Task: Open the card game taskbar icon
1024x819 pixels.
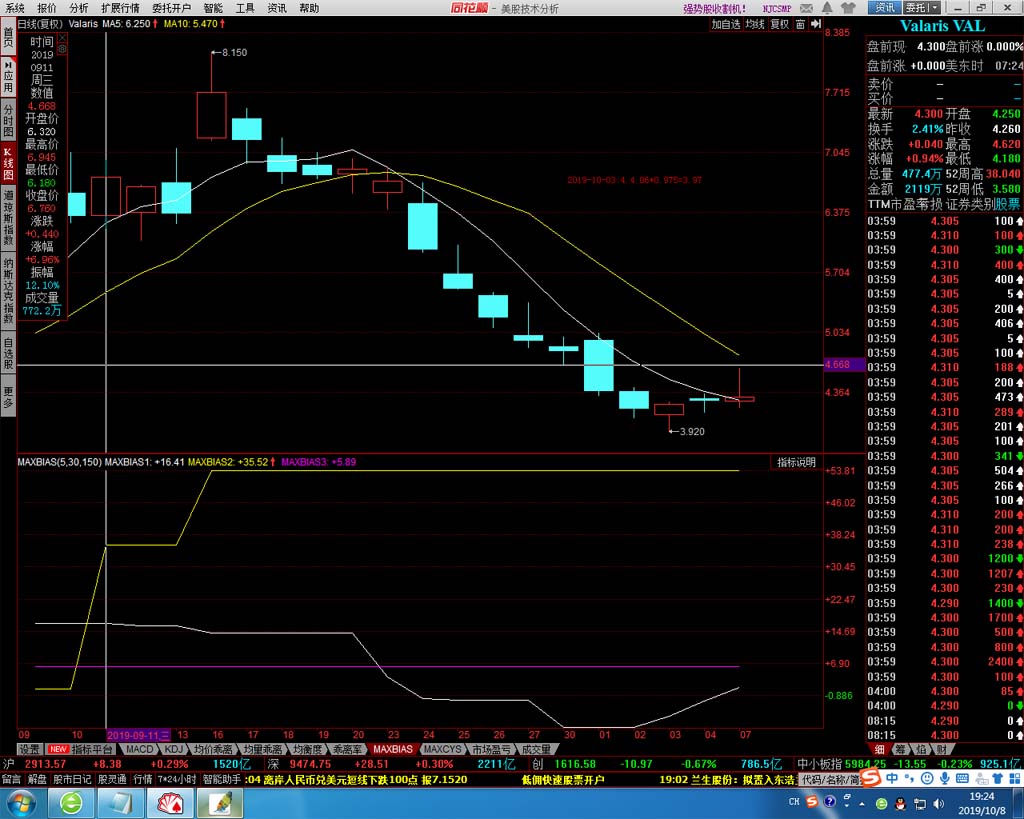Action: [168, 803]
